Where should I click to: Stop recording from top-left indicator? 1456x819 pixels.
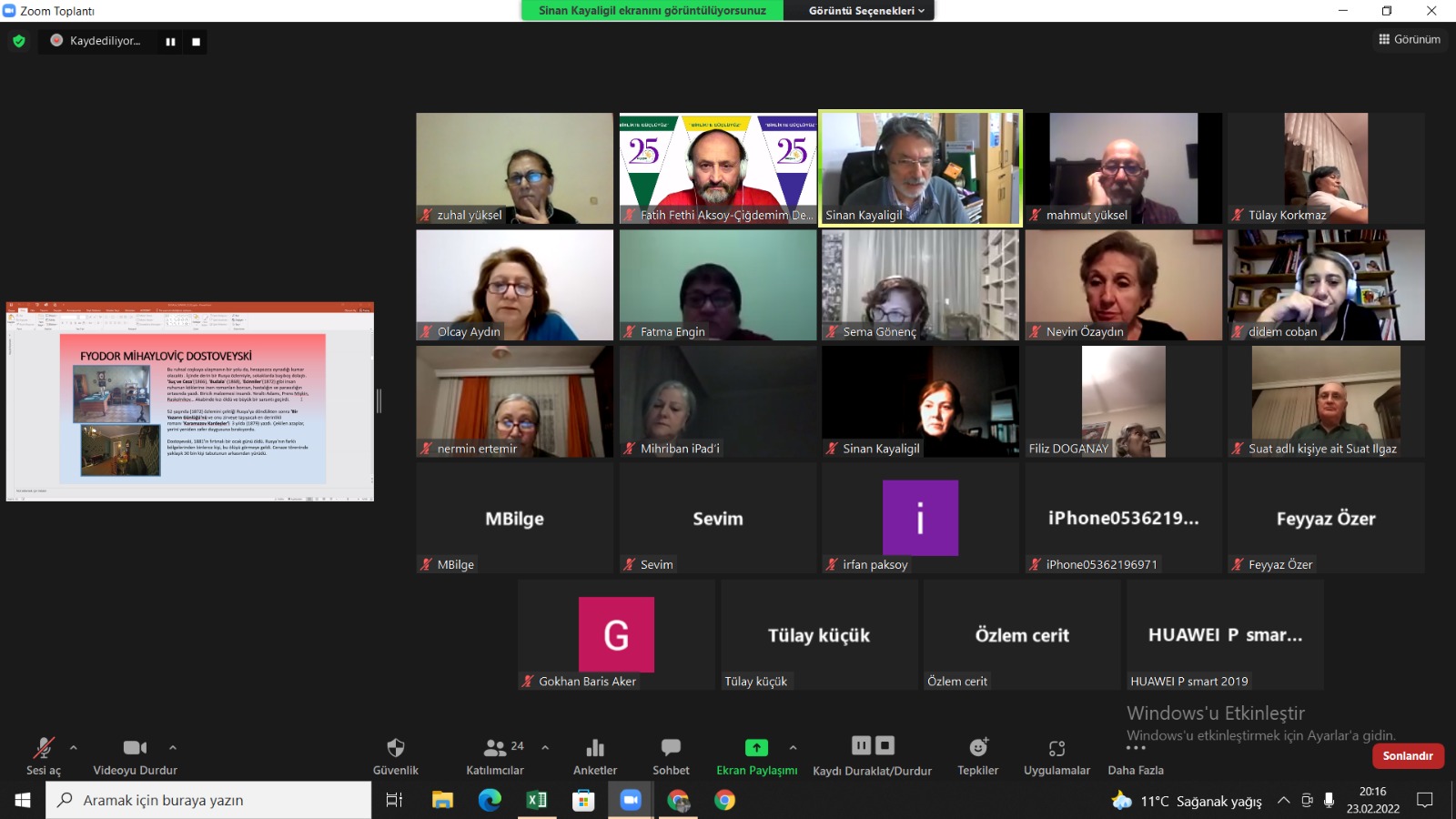(x=196, y=42)
